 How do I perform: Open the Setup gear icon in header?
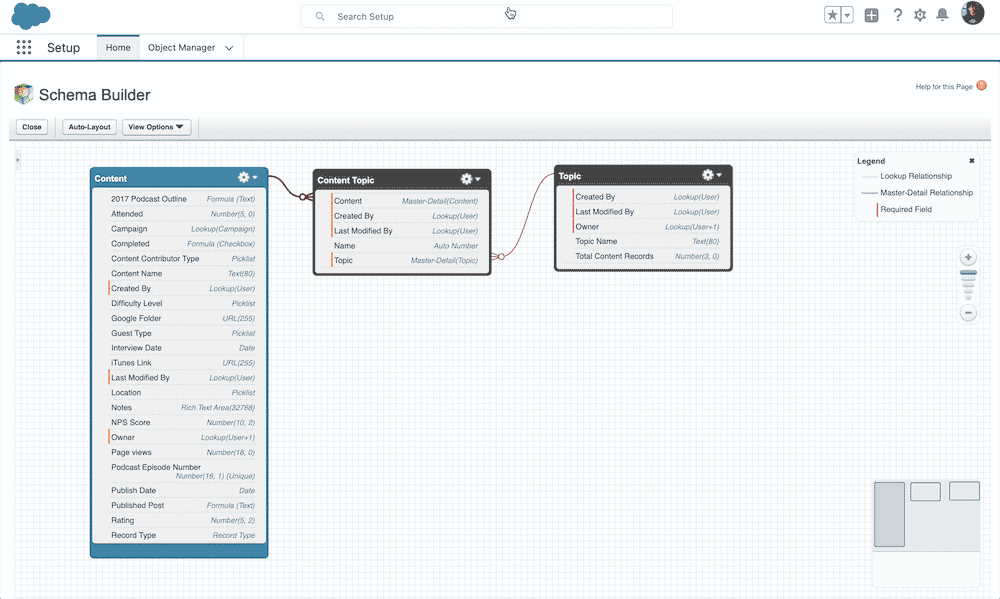click(920, 15)
